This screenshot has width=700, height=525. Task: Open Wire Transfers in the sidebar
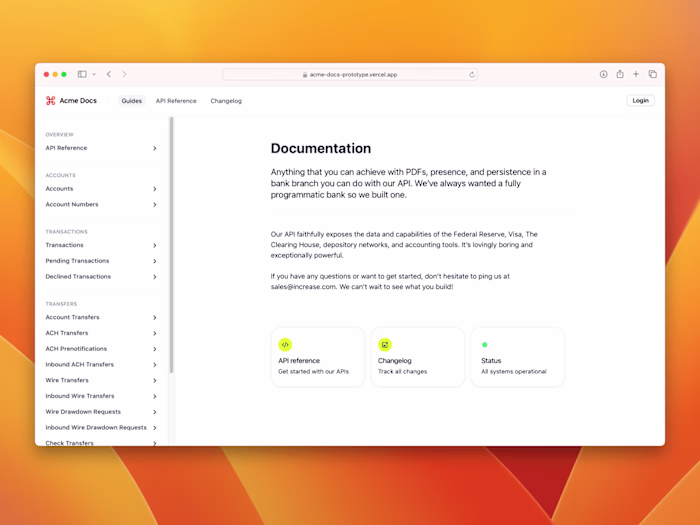click(101, 380)
